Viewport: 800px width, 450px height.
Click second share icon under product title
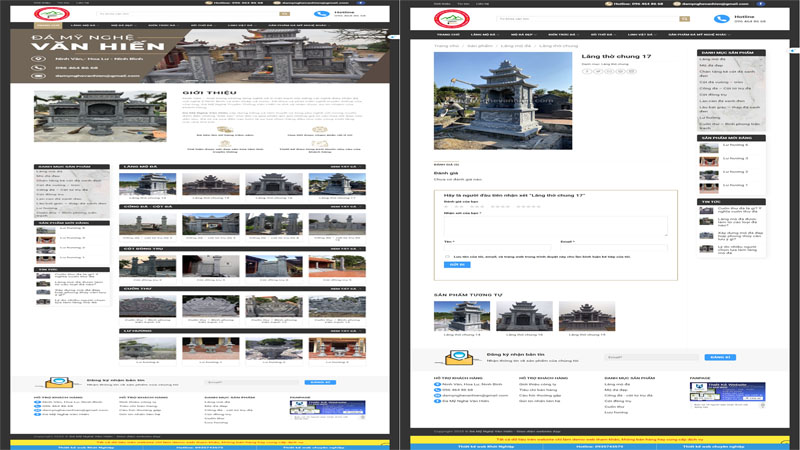(598, 71)
